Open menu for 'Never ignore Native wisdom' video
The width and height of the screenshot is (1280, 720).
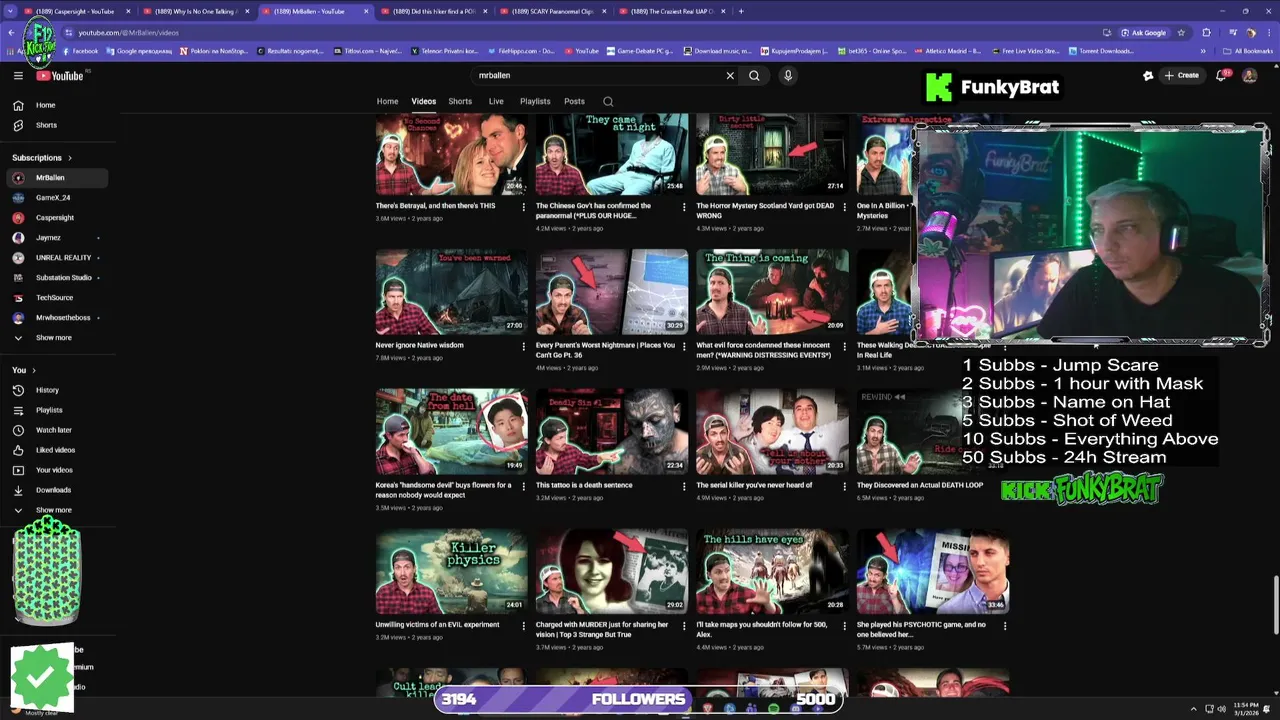click(524, 347)
